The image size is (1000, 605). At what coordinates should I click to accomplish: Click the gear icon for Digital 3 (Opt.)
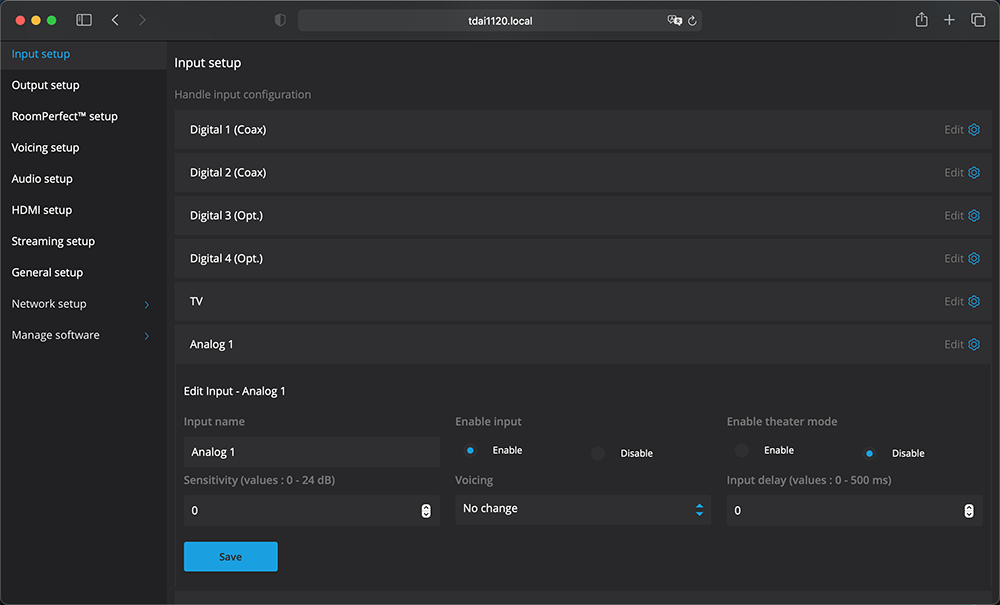click(x=974, y=215)
